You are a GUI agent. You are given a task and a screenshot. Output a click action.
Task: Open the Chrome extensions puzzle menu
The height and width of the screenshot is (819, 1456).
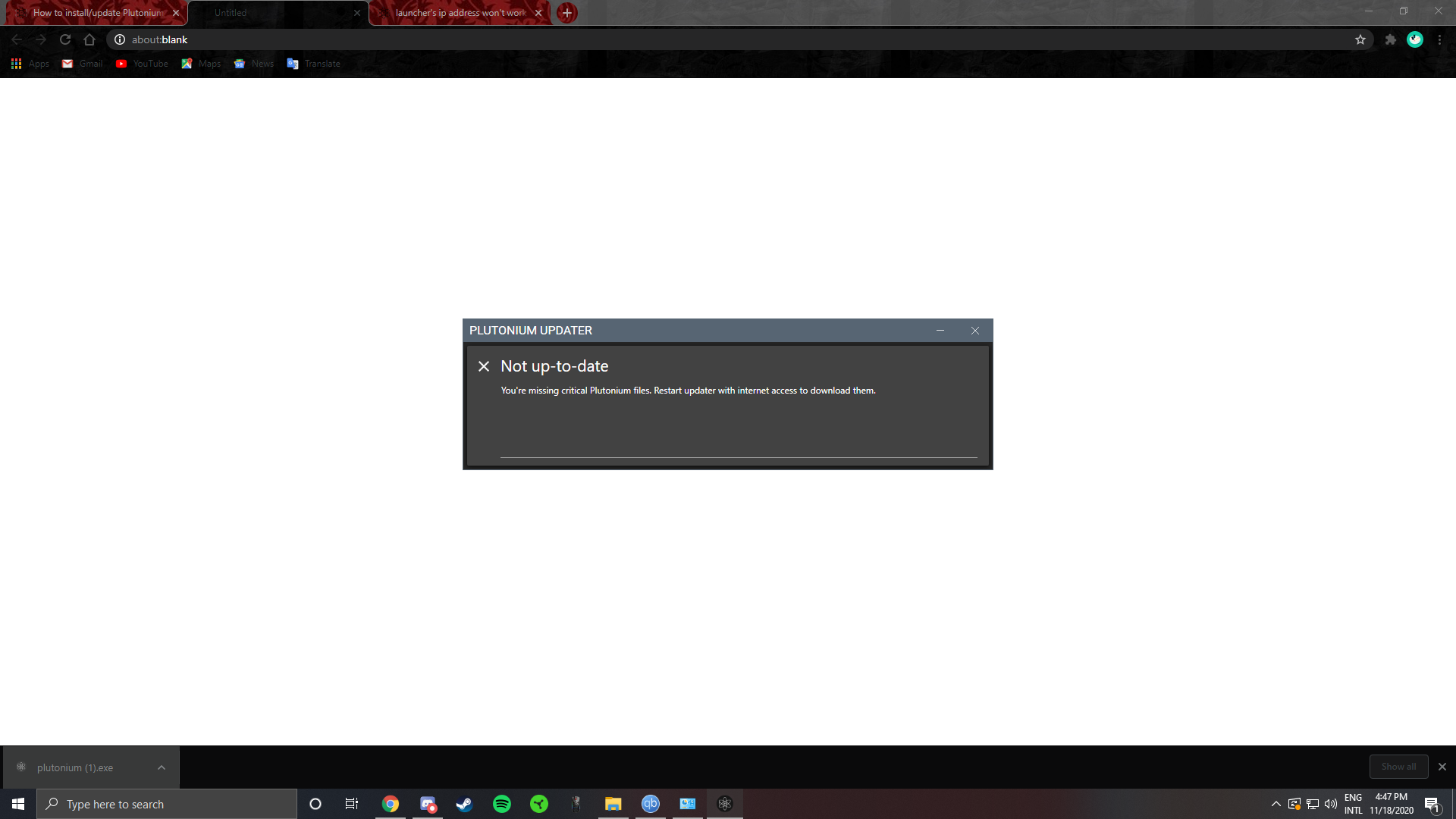pyautogui.click(x=1391, y=39)
